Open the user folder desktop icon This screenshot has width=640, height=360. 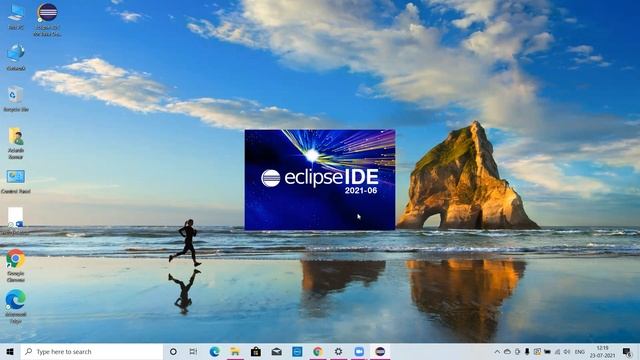pyautogui.click(x=16, y=143)
